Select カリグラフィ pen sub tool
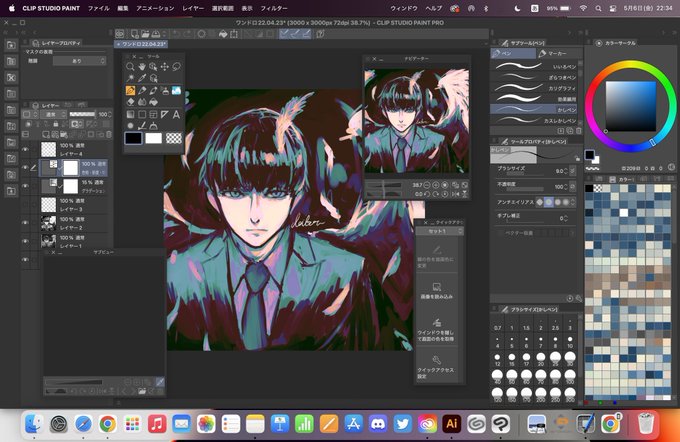Image resolution: width=680 pixels, height=442 pixels. (534, 88)
